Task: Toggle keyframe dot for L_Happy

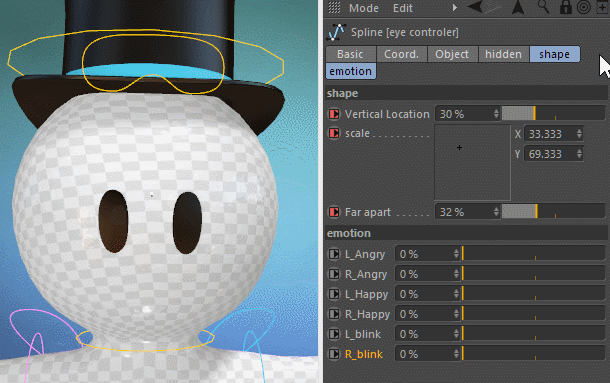Action: pos(334,294)
